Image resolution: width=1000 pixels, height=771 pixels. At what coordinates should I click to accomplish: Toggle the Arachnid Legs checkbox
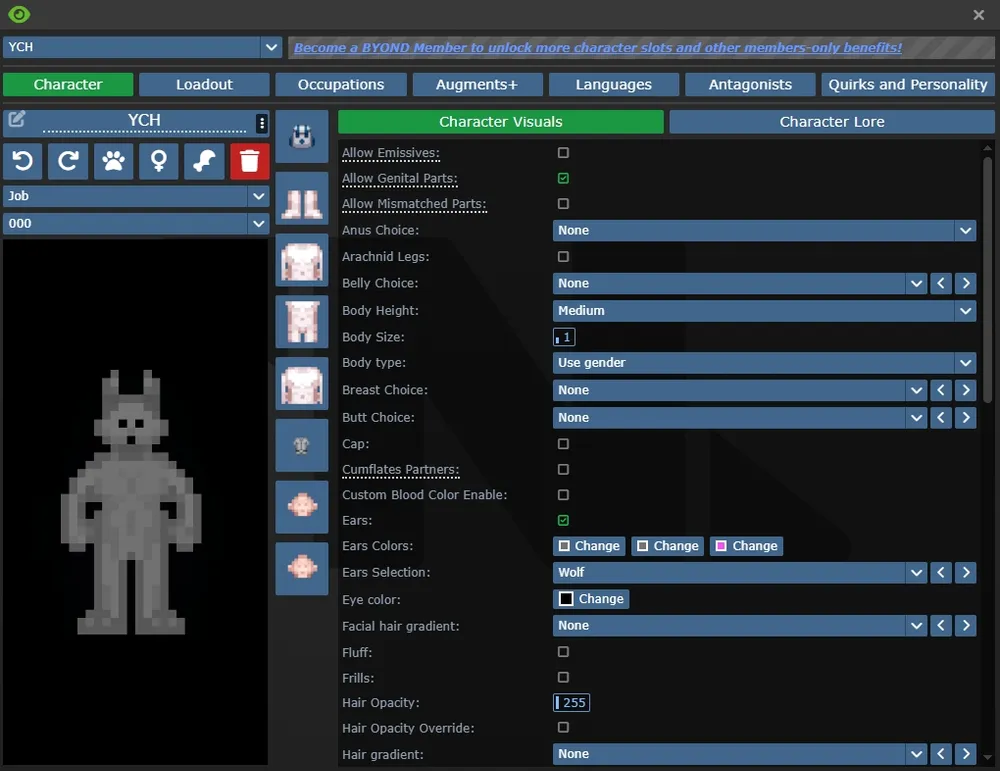pyautogui.click(x=563, y=257)
